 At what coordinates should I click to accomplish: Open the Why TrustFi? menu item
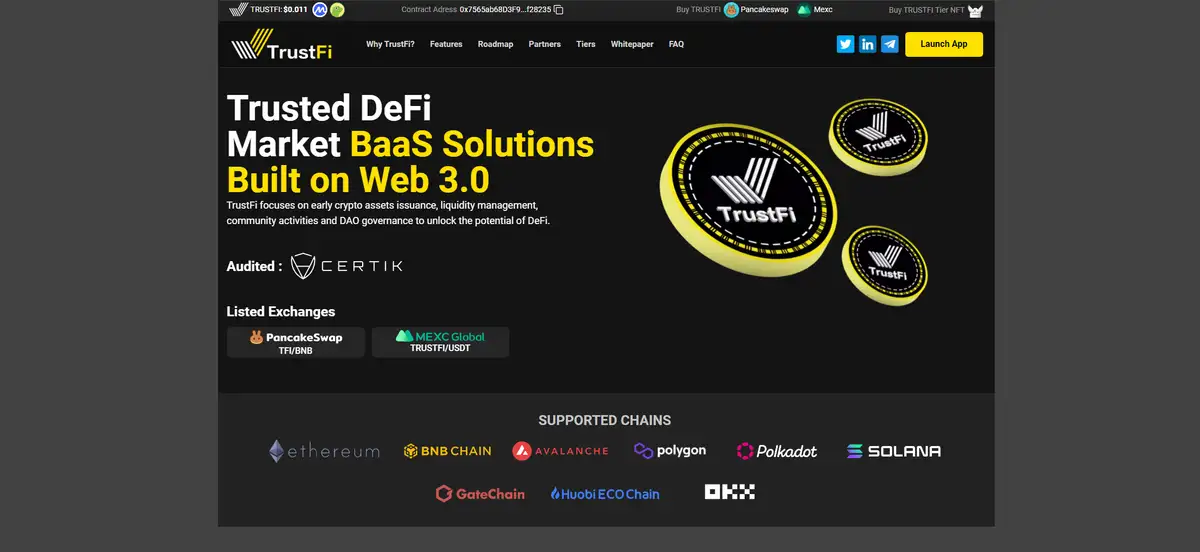pos(390,45)
